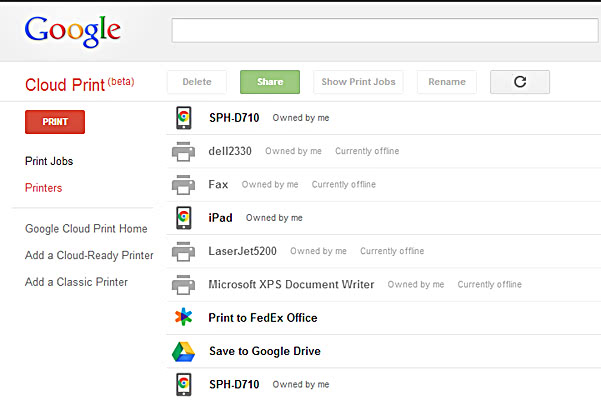Screen dimensions: 601x400
Task: Click the Delete button
Action: [x=197, y=82]
